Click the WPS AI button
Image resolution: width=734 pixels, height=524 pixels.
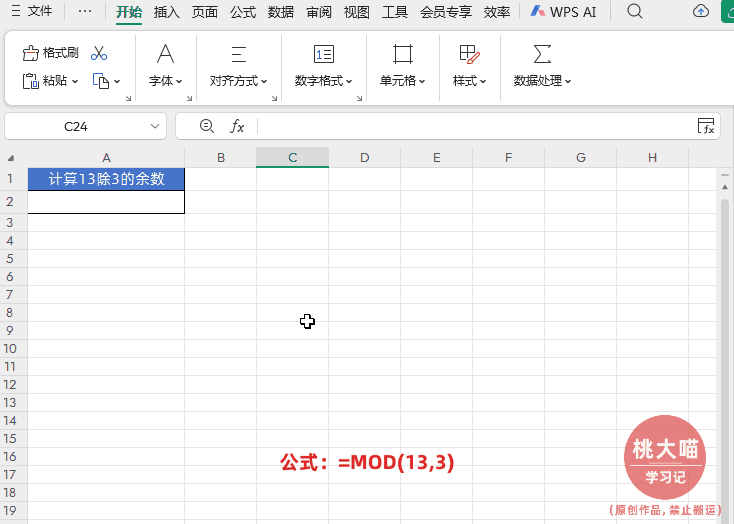pos(563,12)
